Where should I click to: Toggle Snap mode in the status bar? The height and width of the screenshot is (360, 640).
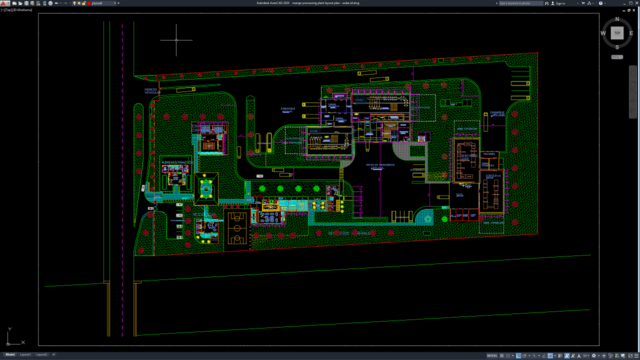508,356
